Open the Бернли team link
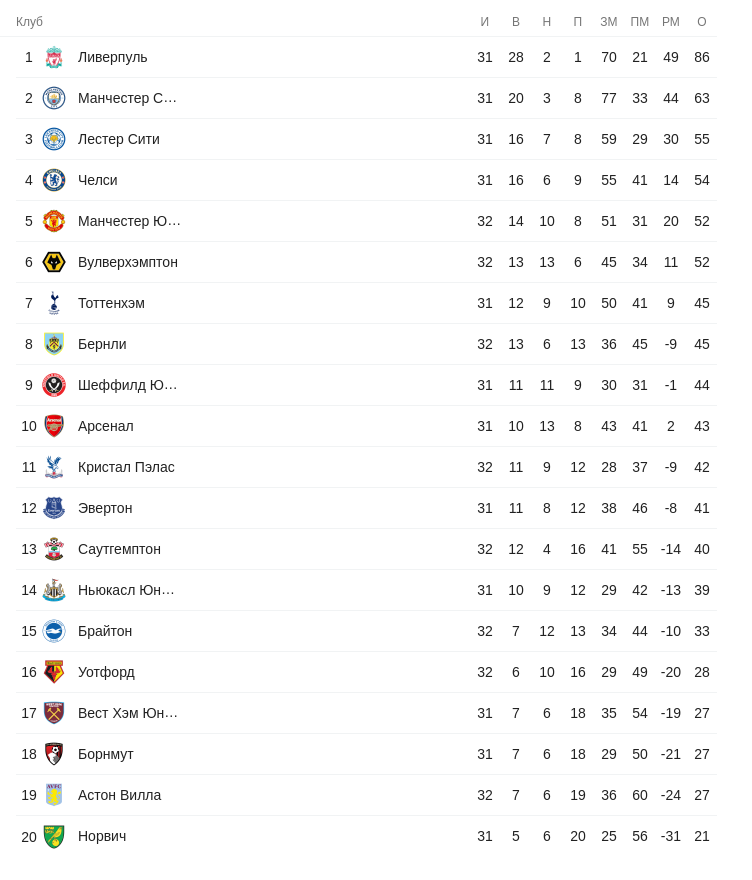Image resolution: width=752 pixels, height=880 pixels. [102, 344]
